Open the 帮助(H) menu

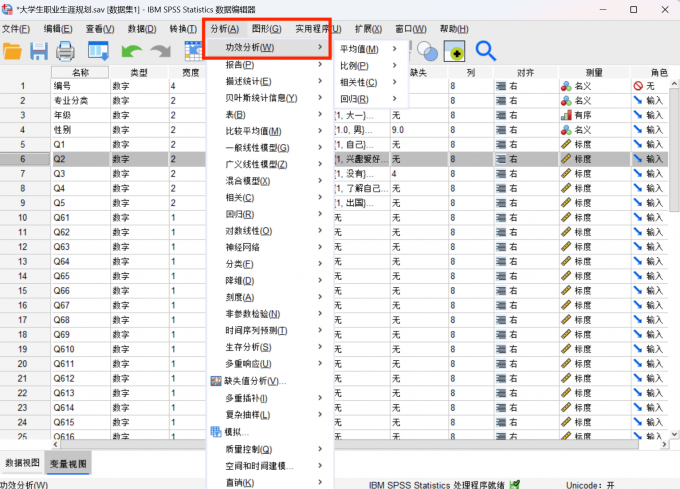454,29
